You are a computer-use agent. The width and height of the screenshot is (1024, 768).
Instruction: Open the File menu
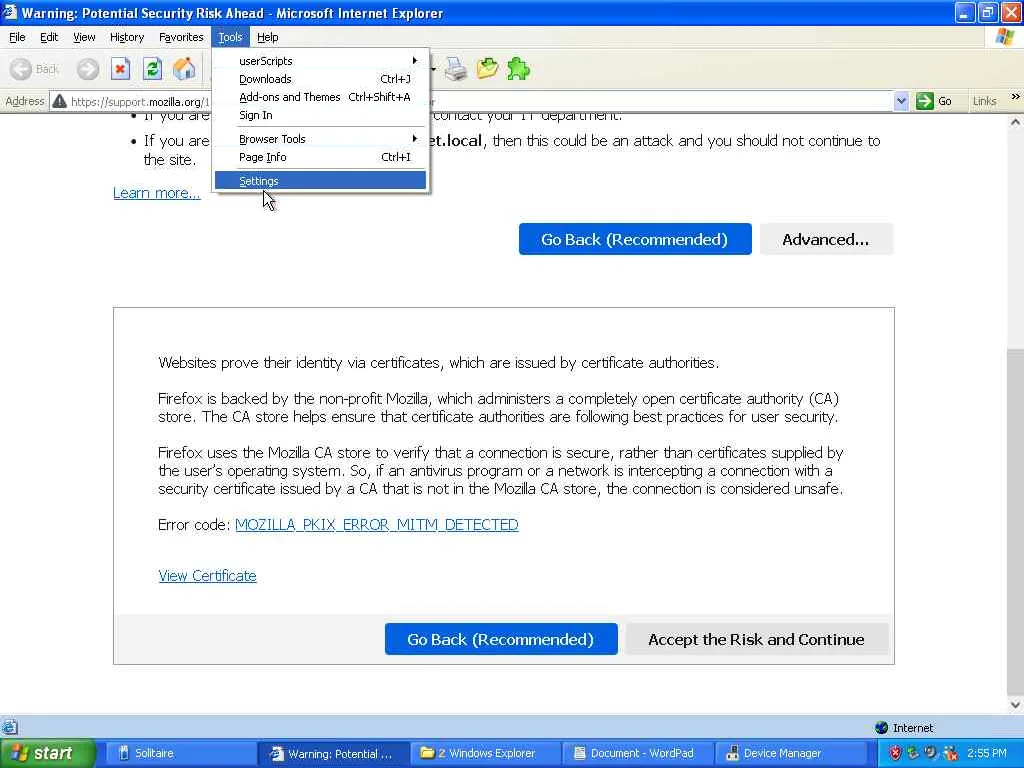coord(17,37)
